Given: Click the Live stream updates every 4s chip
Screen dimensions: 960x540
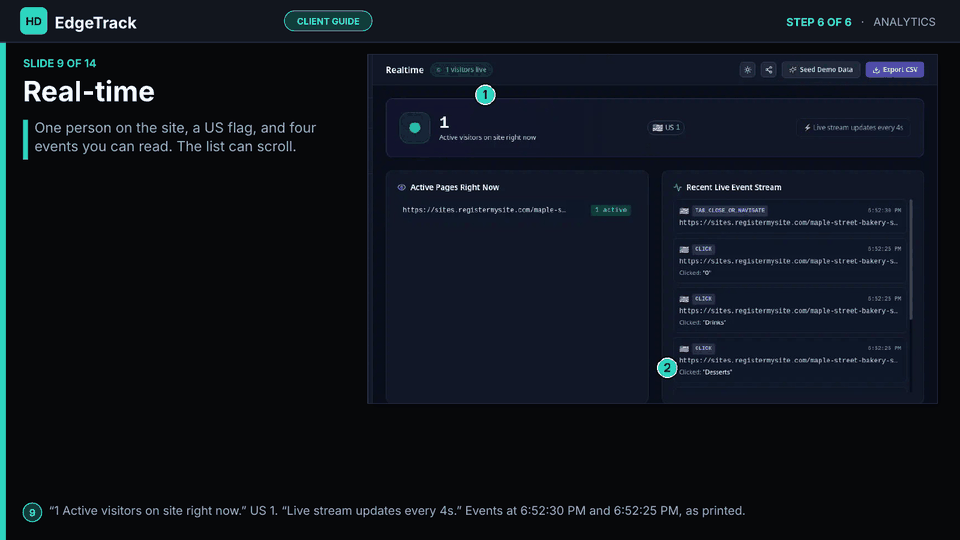Looking at the screenshot, I should click(x=853, y=127).
